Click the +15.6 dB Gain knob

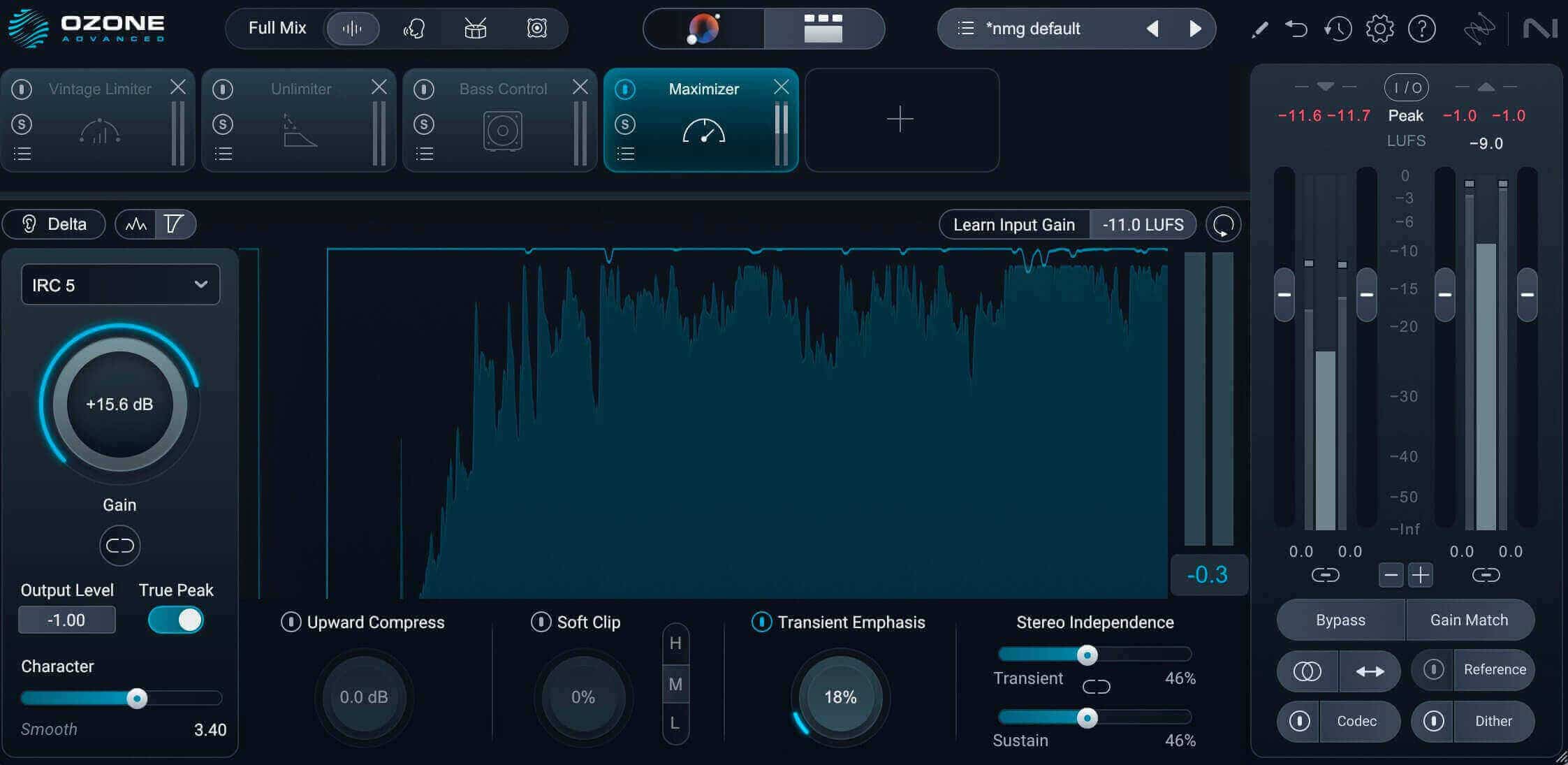point(119,404)
